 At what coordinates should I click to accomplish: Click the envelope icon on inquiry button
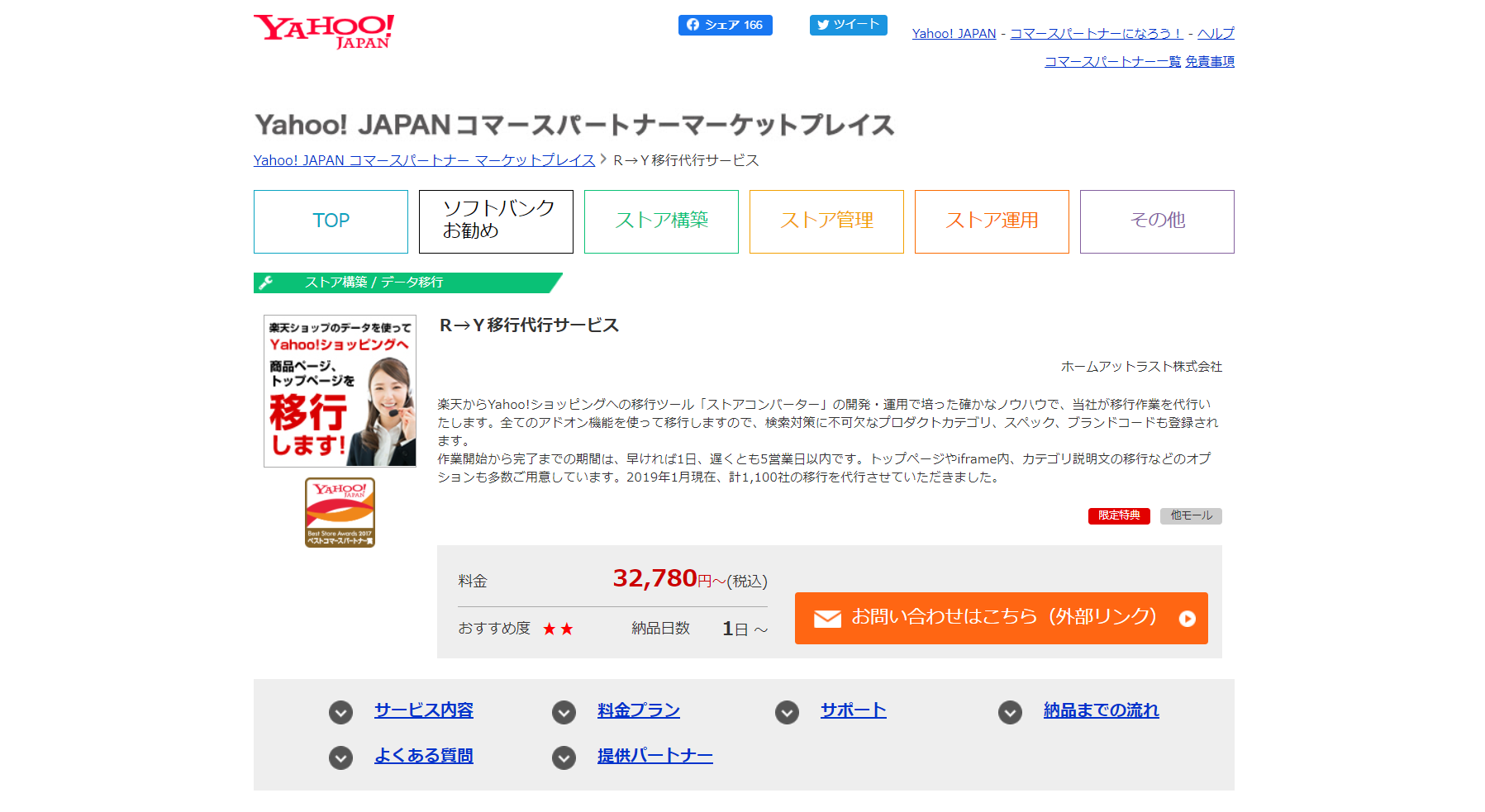(827, 619)
